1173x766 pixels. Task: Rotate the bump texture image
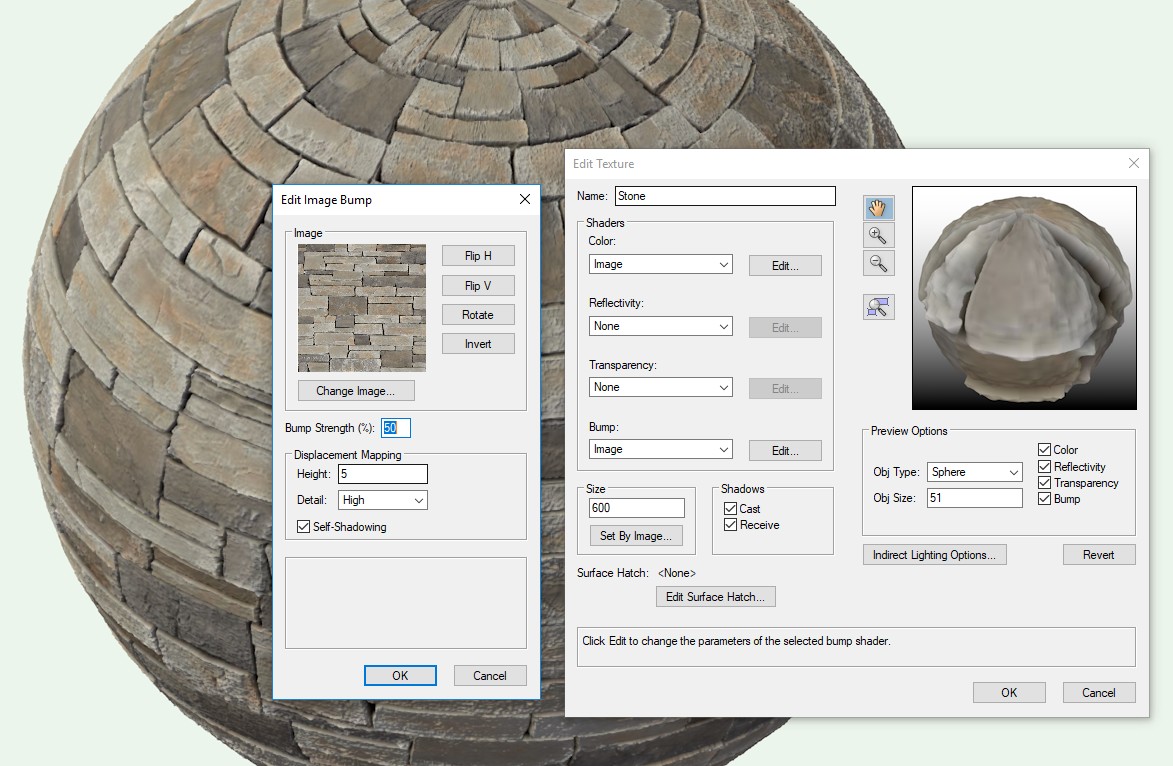point(477,315)
